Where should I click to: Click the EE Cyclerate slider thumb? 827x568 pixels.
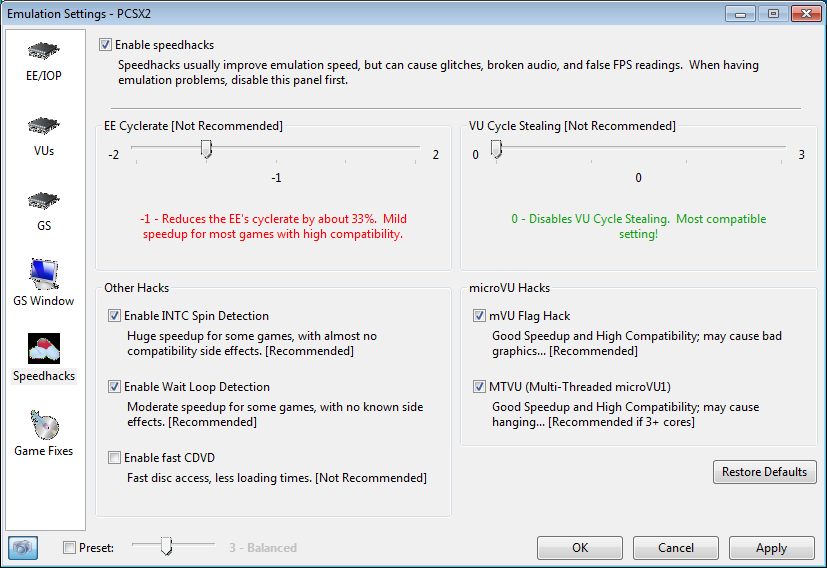(x=206, y=149)
